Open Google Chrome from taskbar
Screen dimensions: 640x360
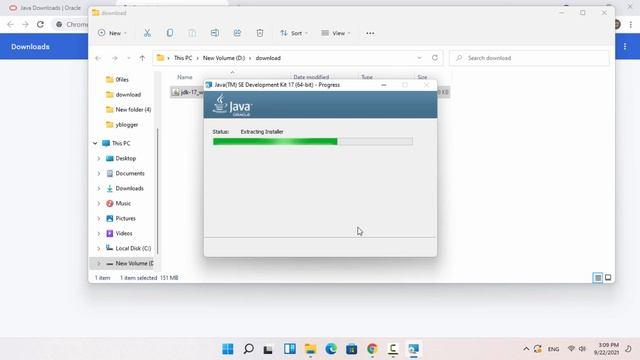[x=372, y=349]
